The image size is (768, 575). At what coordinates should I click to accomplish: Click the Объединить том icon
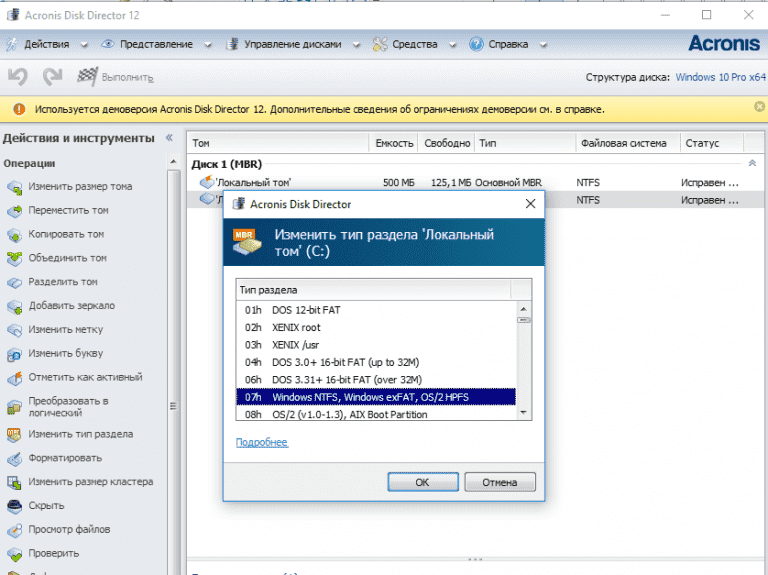[x=15, y=258]
